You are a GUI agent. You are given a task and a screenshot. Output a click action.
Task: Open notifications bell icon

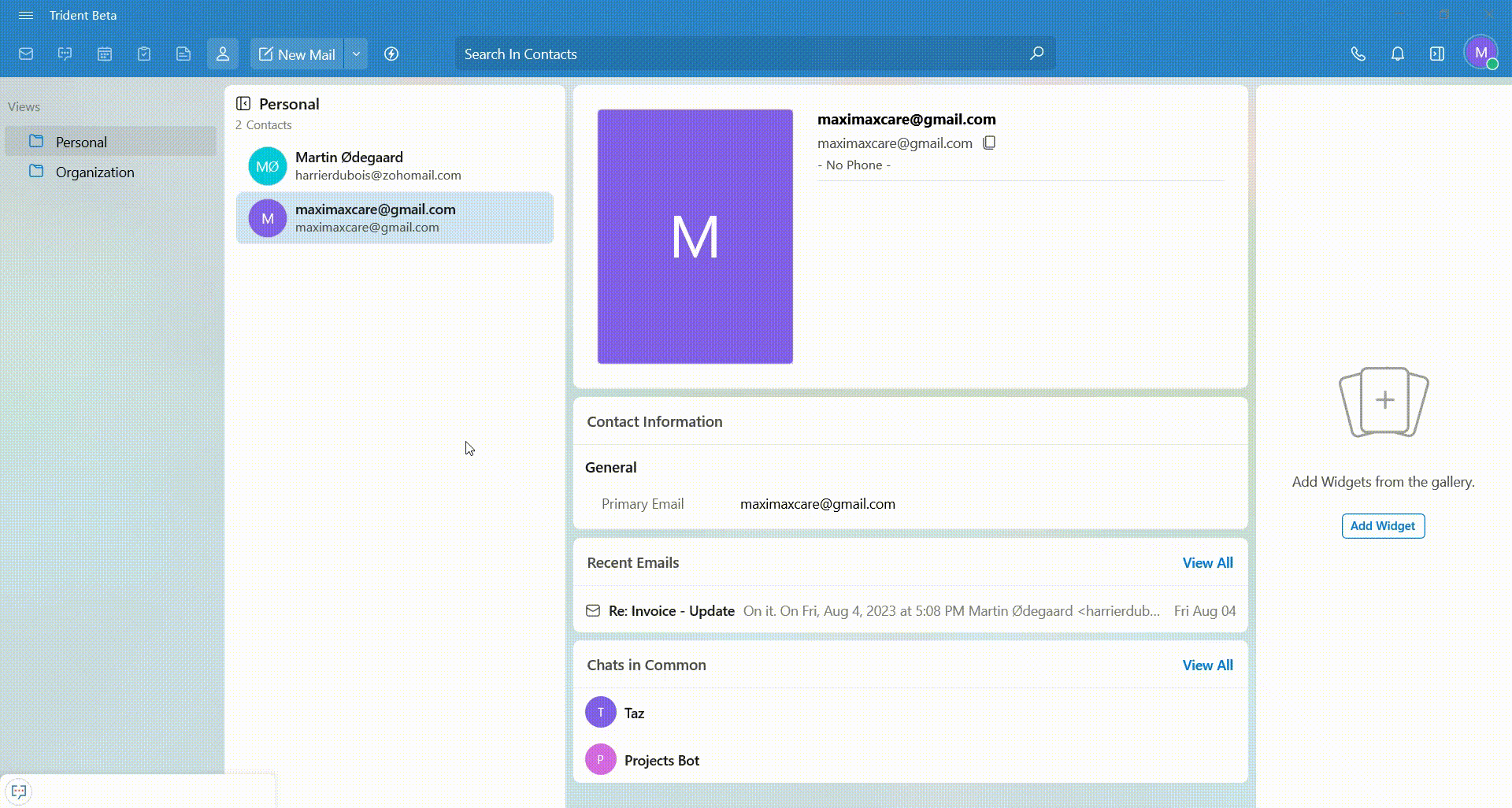tap(1397, 54)
